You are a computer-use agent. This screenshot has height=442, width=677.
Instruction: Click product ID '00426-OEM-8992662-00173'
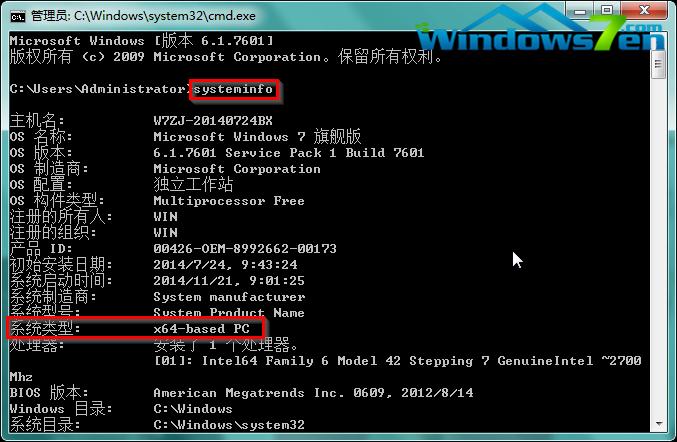[245, 249]
